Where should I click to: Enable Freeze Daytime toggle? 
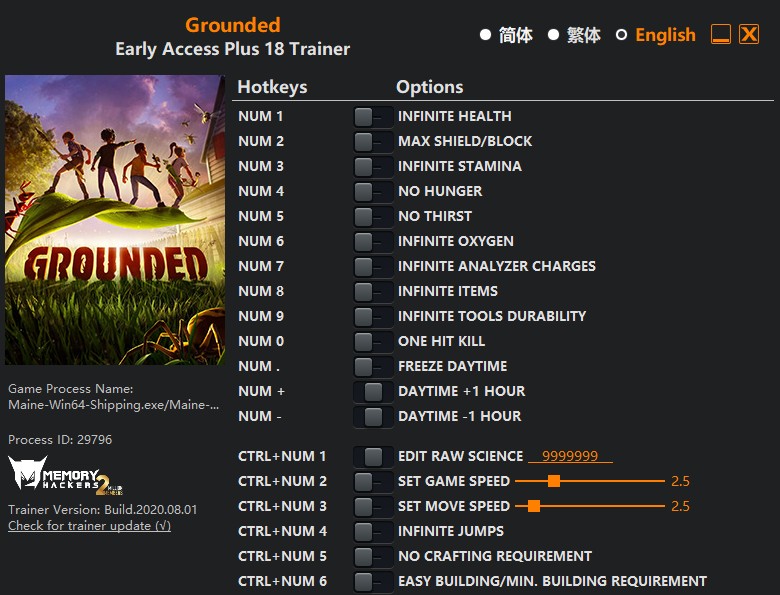[373, 367]
